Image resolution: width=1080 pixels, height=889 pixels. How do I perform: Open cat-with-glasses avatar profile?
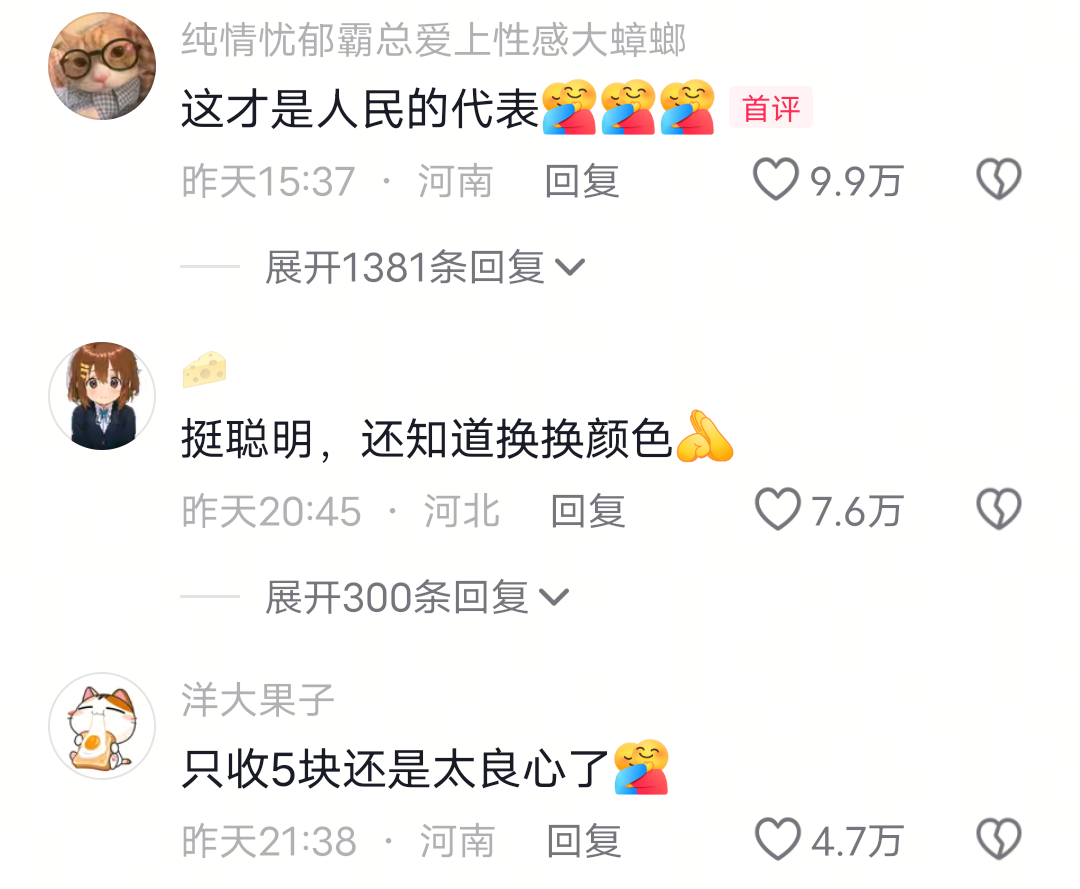coord(102,66)
